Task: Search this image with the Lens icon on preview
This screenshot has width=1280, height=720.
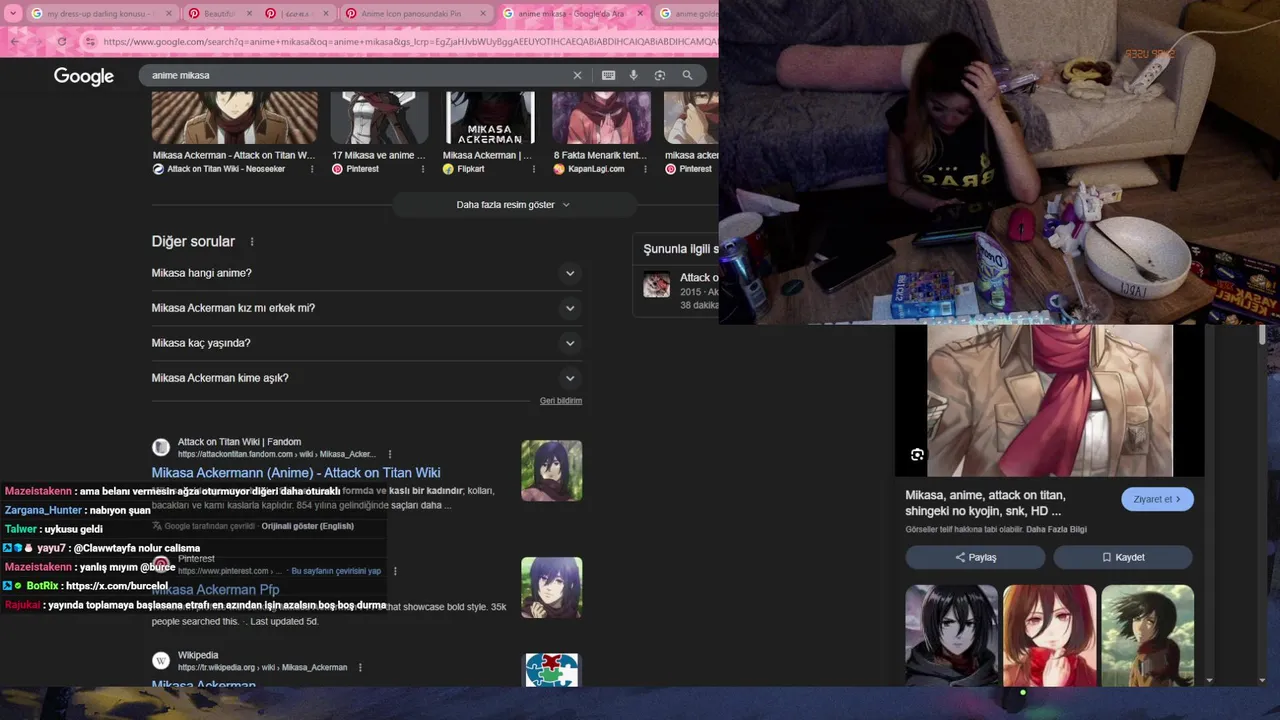Action: coord(917,455)
